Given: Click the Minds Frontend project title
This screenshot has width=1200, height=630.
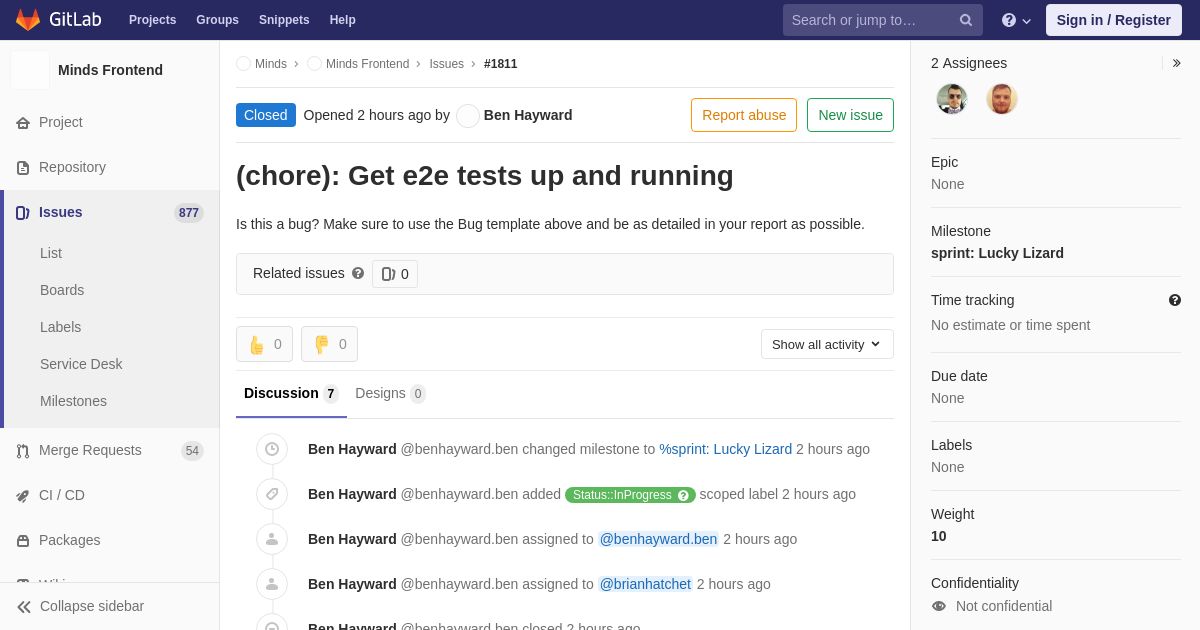Looking at the screenshot, I should [x=110, y=70].
